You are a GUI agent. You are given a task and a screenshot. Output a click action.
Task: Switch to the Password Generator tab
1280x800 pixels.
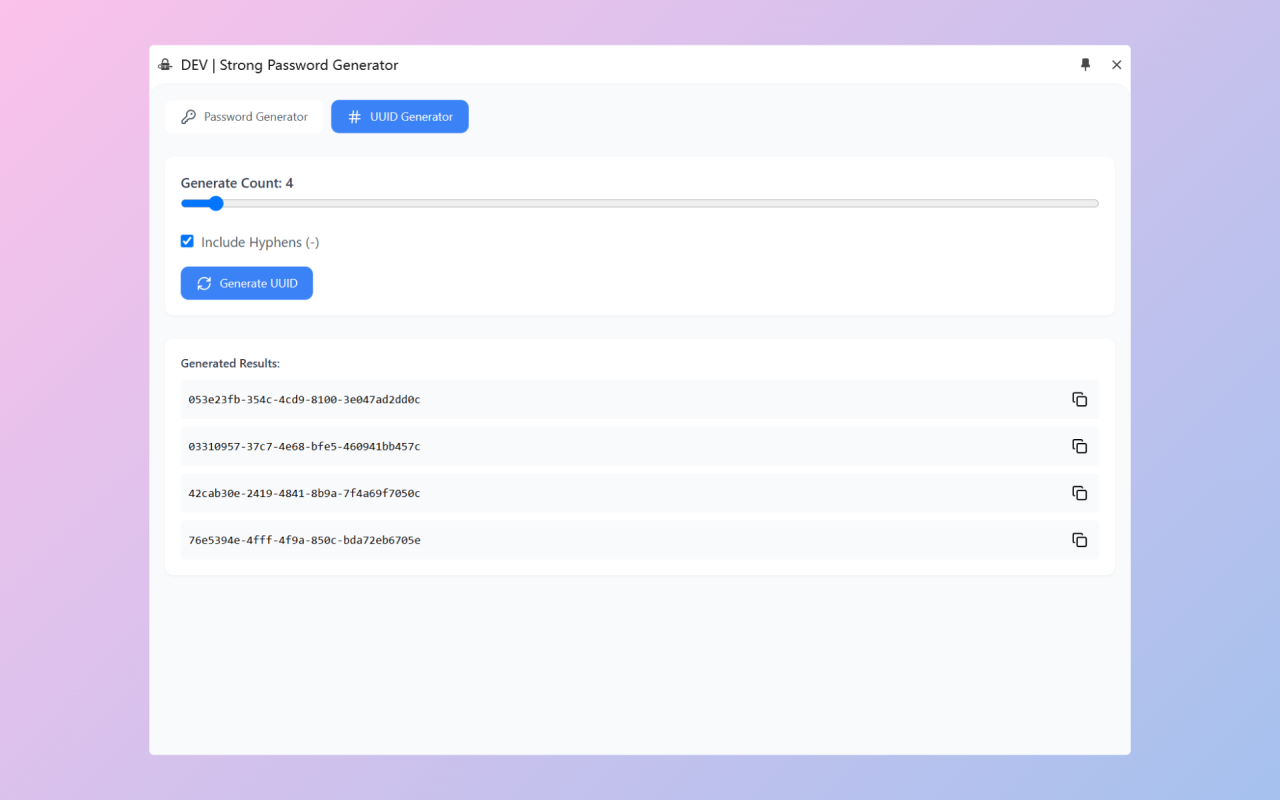pyautogui.click(x=245, y=117)
